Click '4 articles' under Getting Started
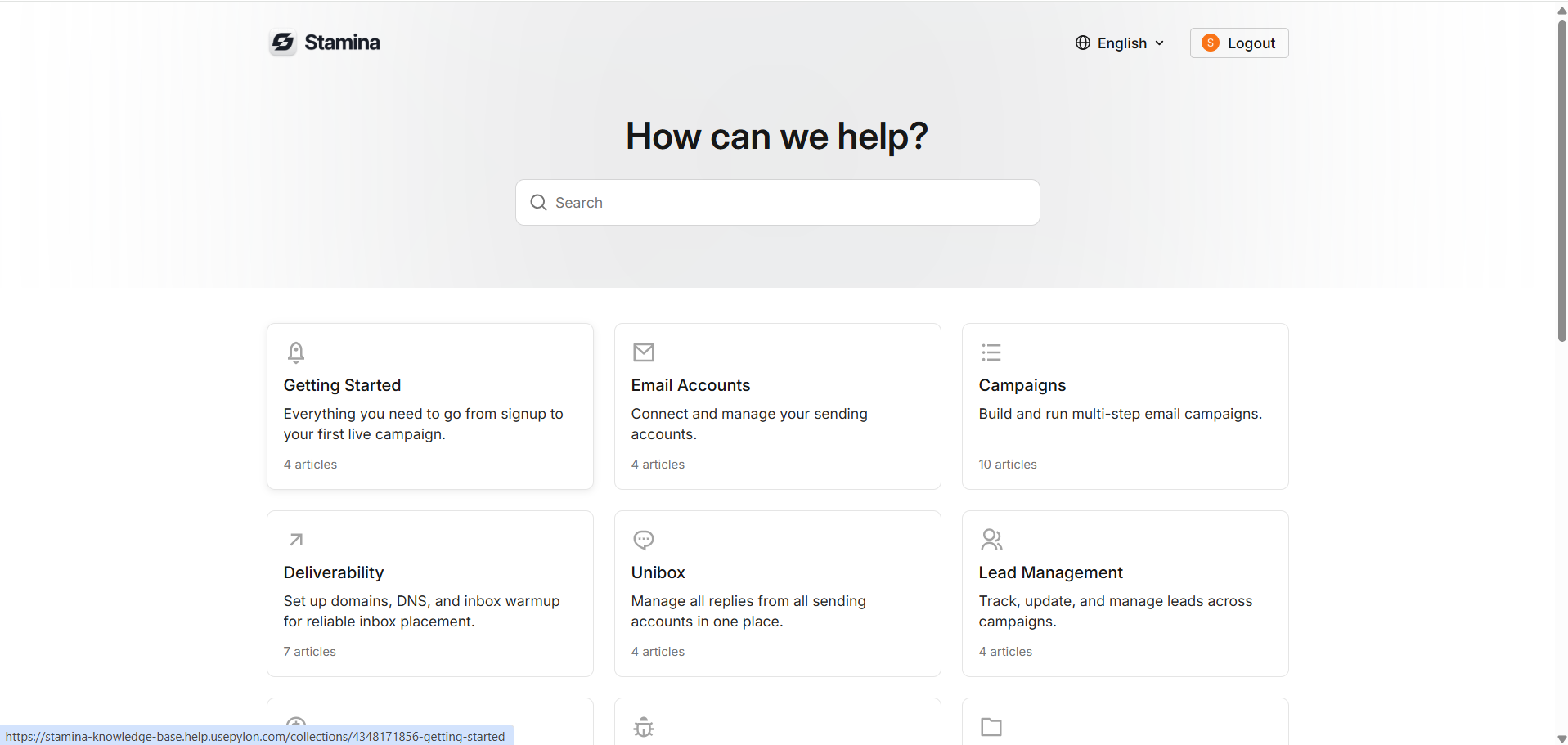 coord(310,465)
